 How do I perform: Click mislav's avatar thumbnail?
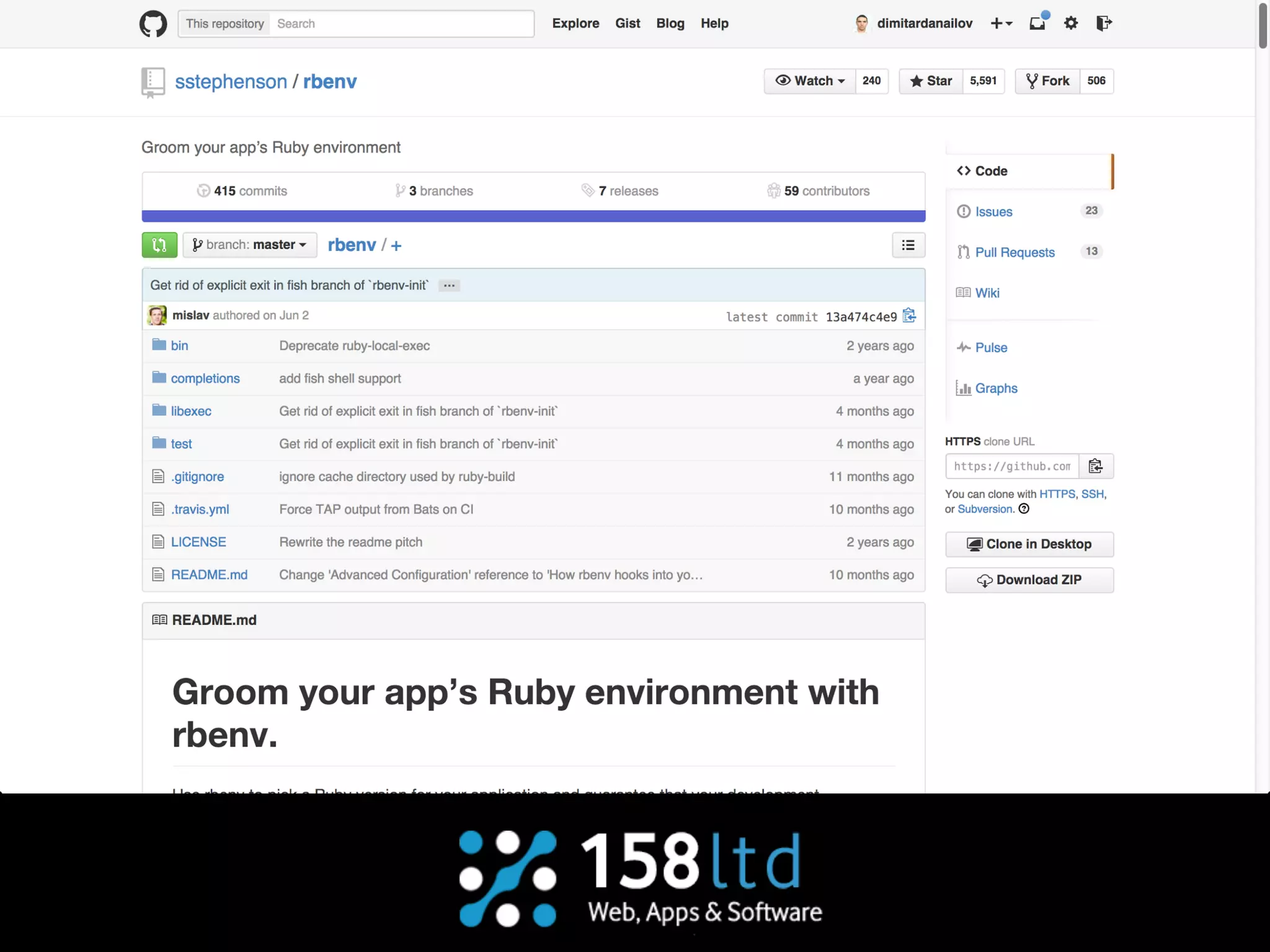[157, 315]
